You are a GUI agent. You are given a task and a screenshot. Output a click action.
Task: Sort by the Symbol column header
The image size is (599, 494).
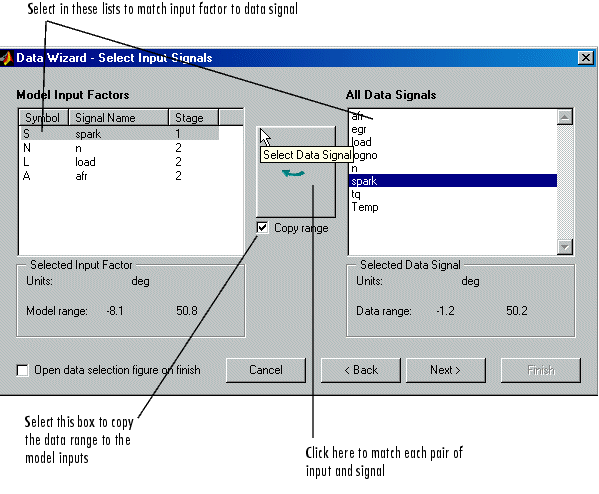(44, 118)
